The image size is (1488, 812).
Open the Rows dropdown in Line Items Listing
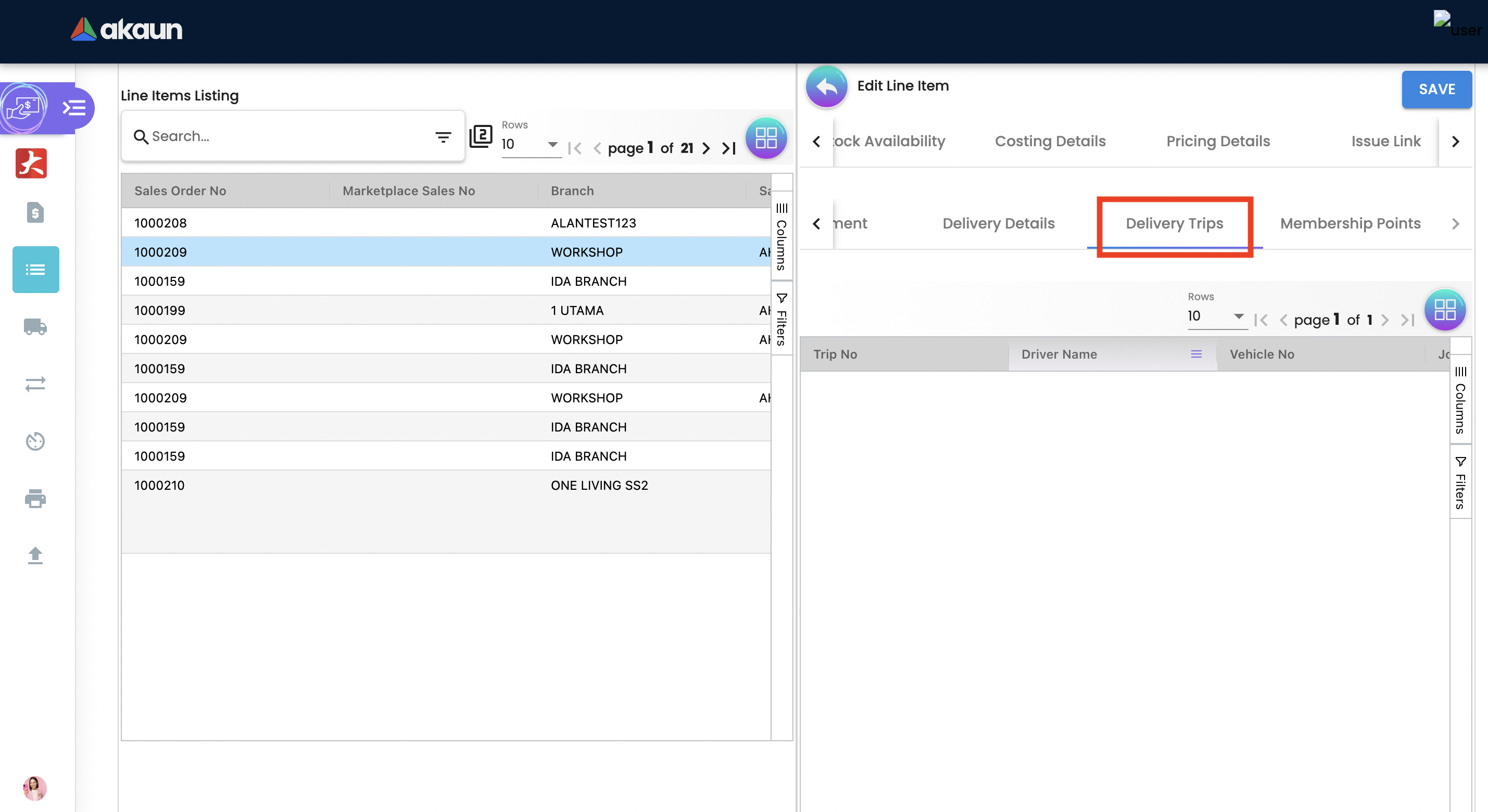click(x=530, y=144)
